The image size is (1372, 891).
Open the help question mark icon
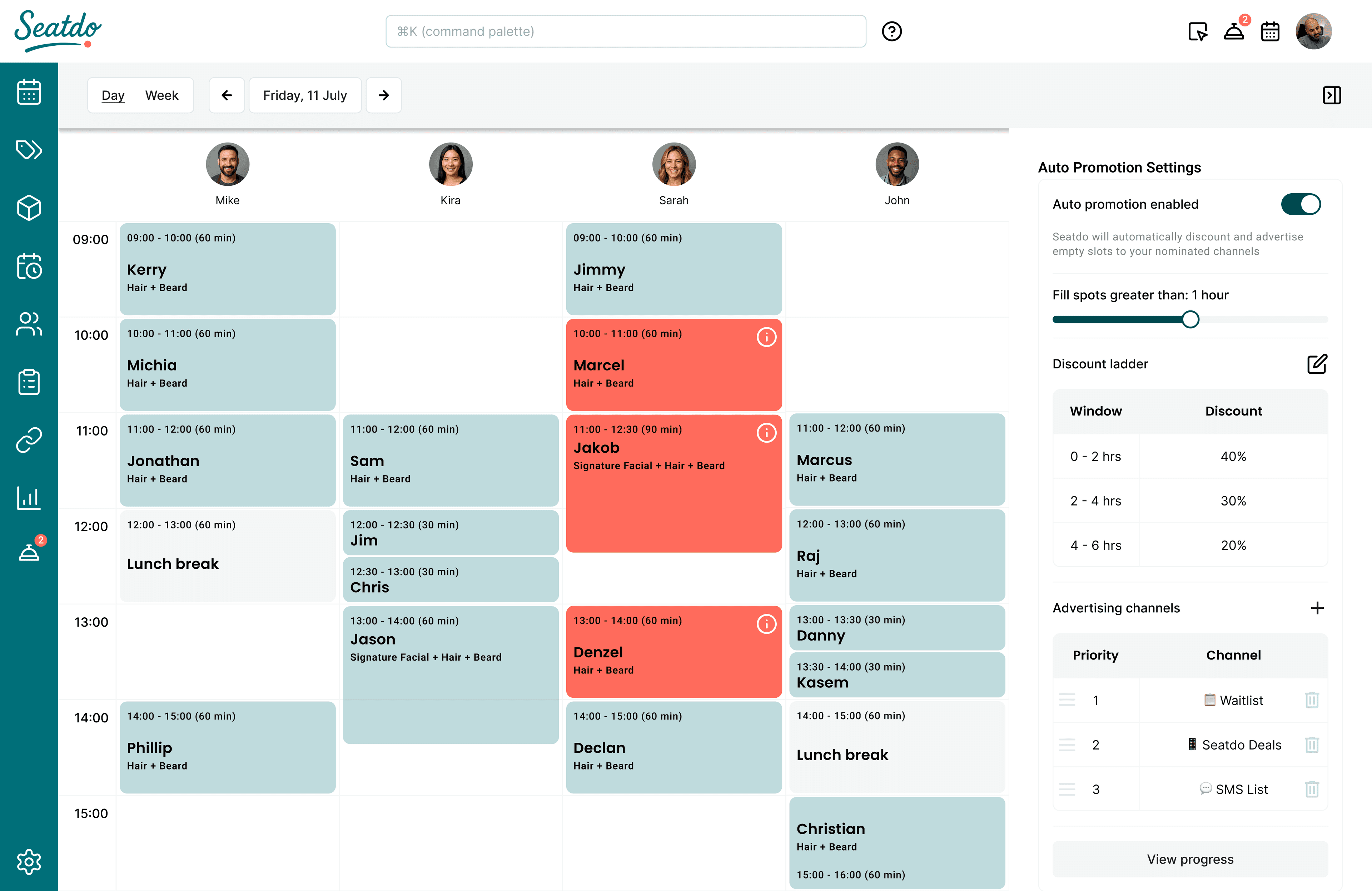[891, 31]
